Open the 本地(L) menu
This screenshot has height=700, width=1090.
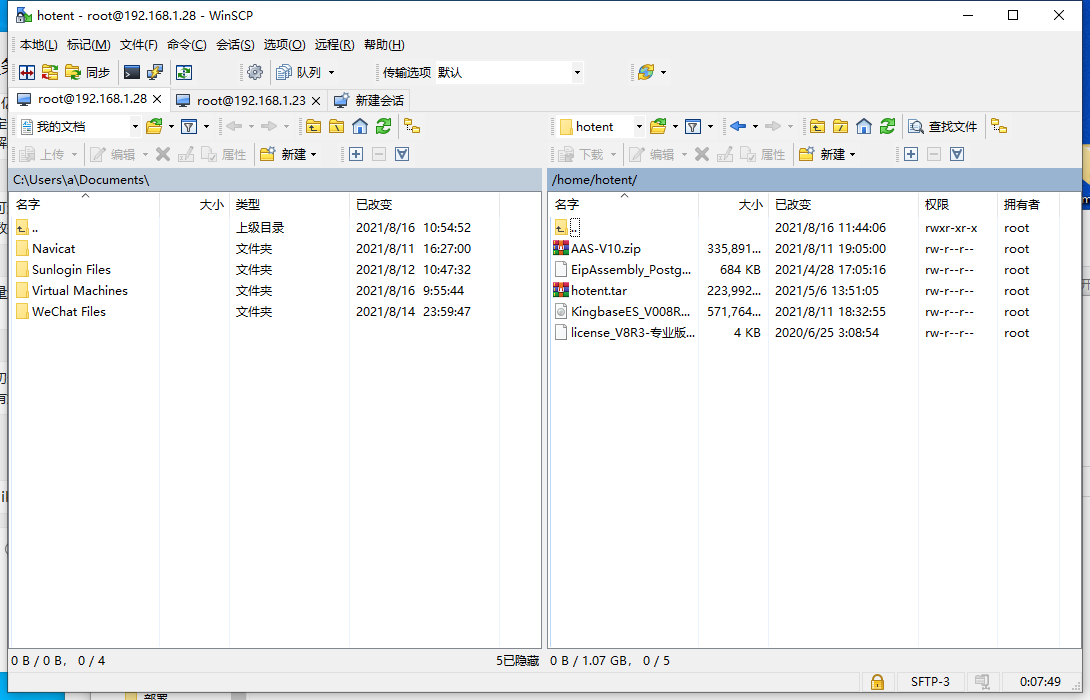(x=38, y=44)
